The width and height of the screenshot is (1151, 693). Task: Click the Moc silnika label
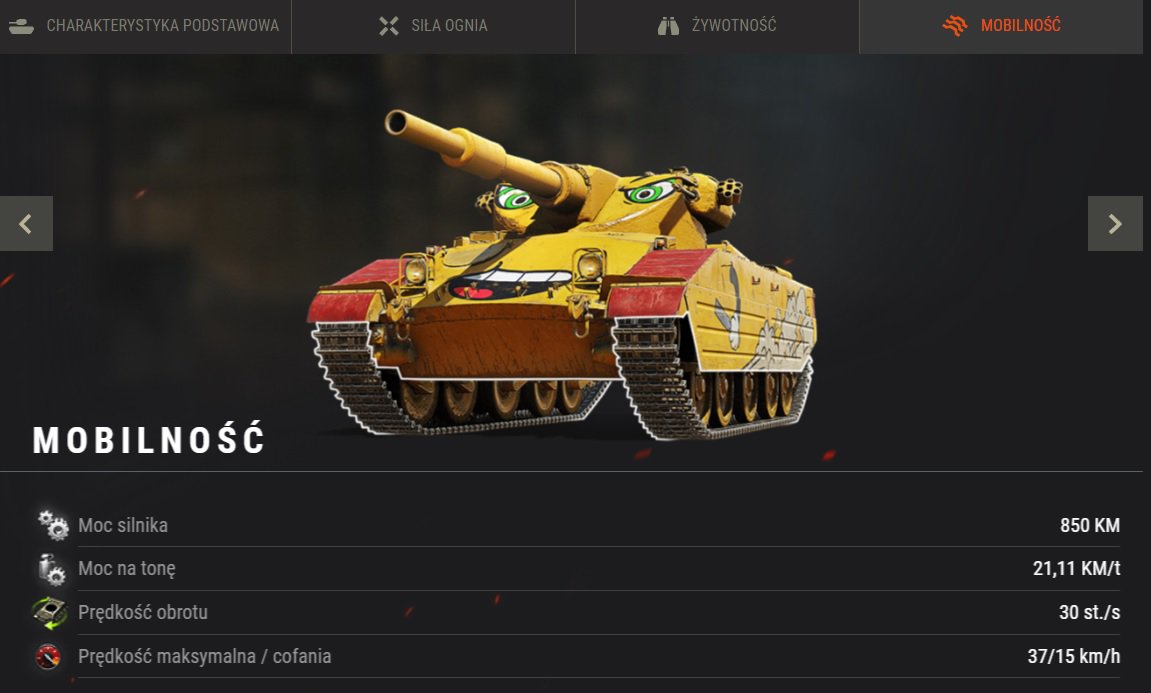click(x=123, y=526)
